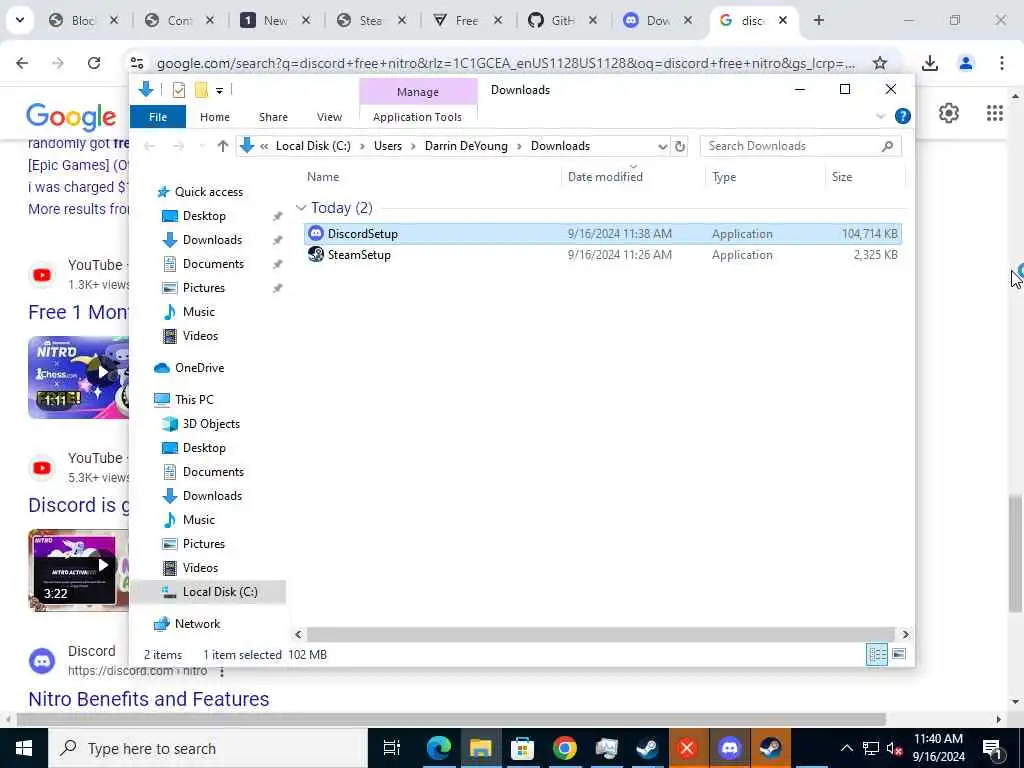Switch to the GitHub browser tab

(x=562, y=21)
